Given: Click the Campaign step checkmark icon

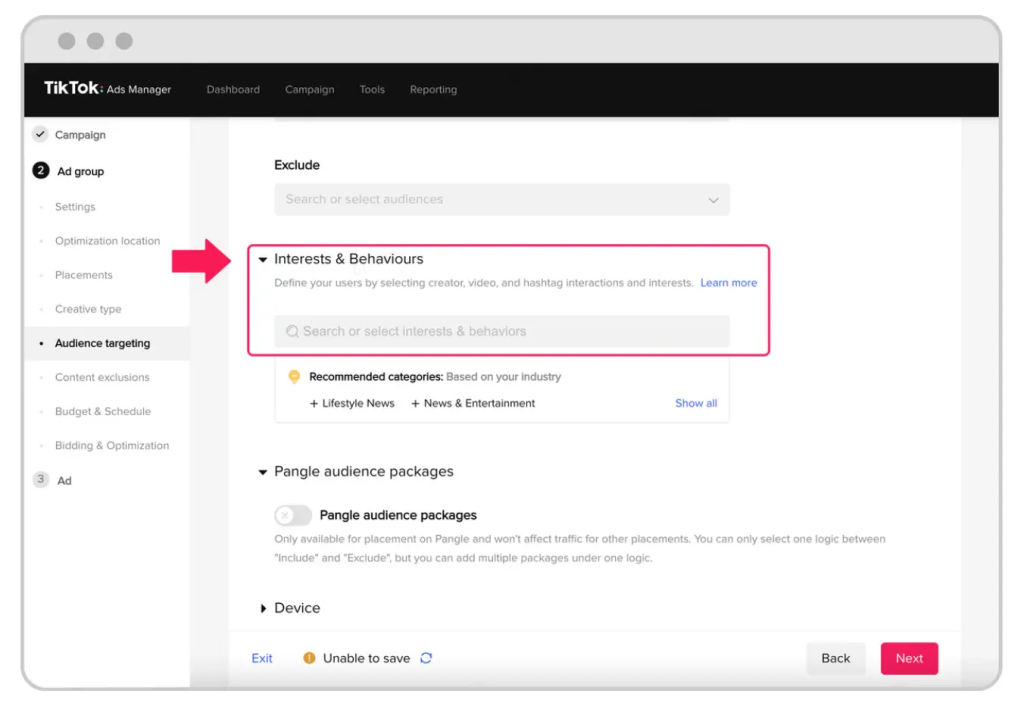Looking at the screenshot, I should pos(40,135).
